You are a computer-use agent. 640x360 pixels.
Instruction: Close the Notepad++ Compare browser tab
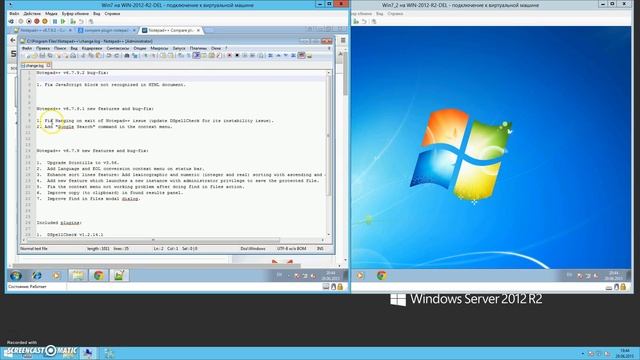[x=198, y=30]
